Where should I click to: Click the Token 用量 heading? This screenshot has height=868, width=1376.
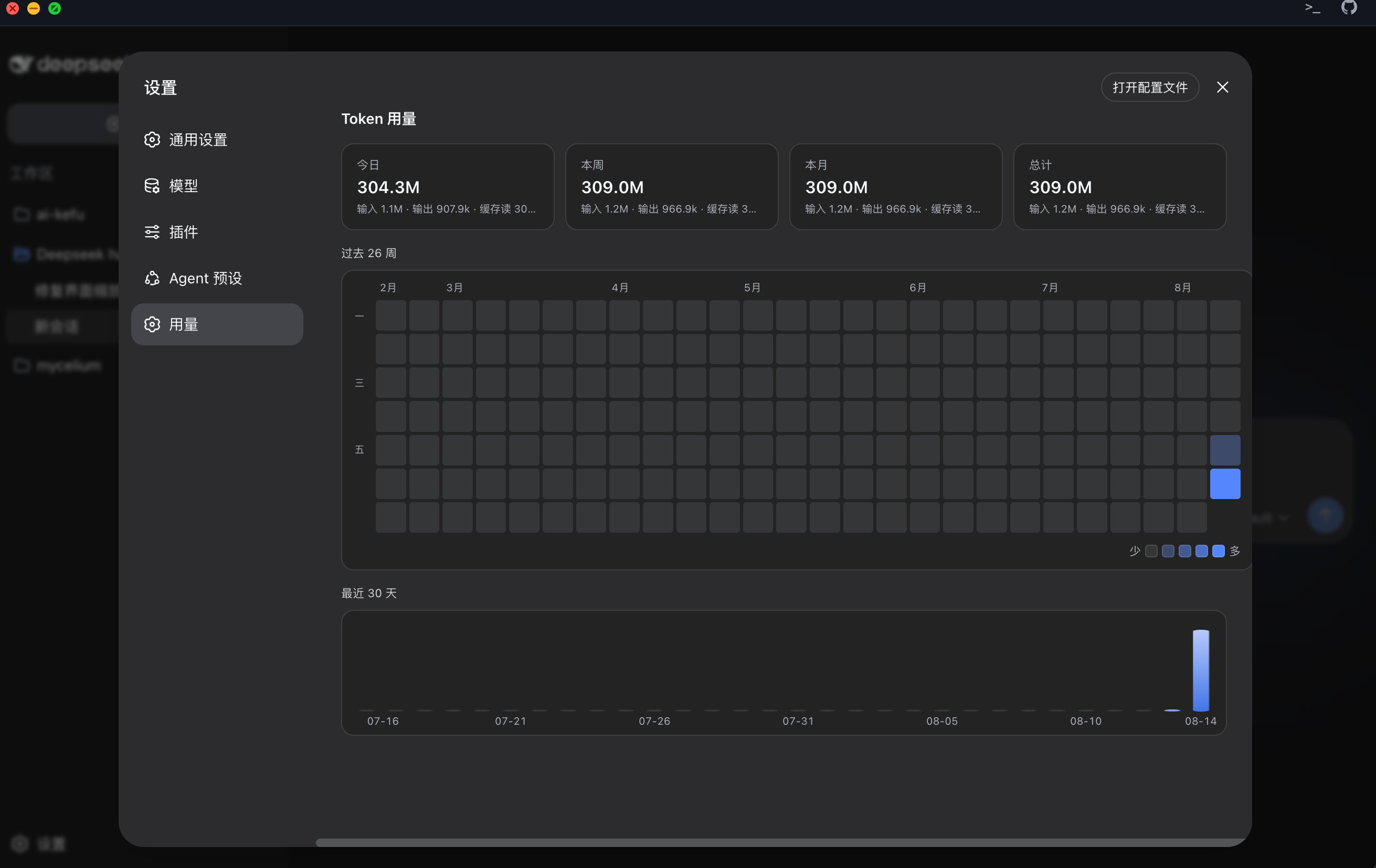[378, 119]
